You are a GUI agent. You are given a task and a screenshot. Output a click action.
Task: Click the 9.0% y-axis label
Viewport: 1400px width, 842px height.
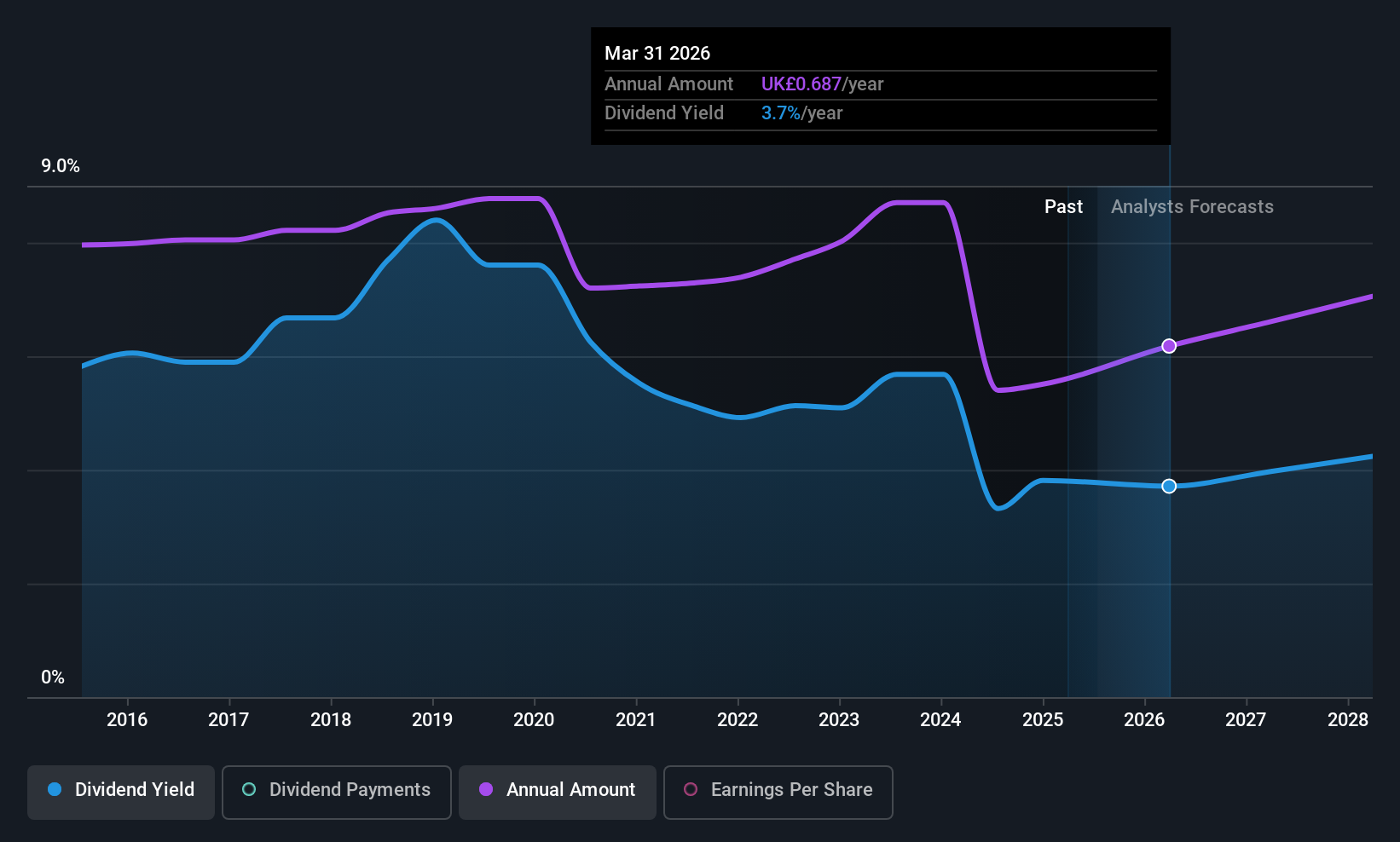point(61,166)
